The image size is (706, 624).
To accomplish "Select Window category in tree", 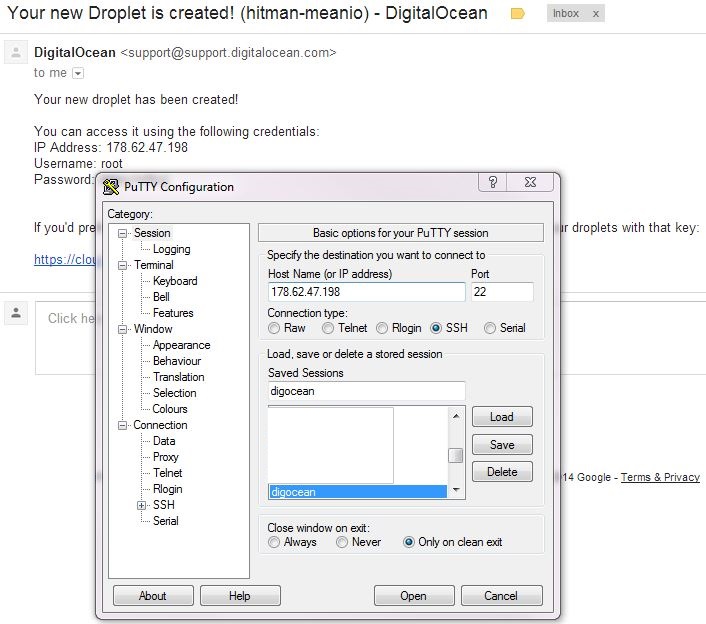I will [x=153, y=329].
